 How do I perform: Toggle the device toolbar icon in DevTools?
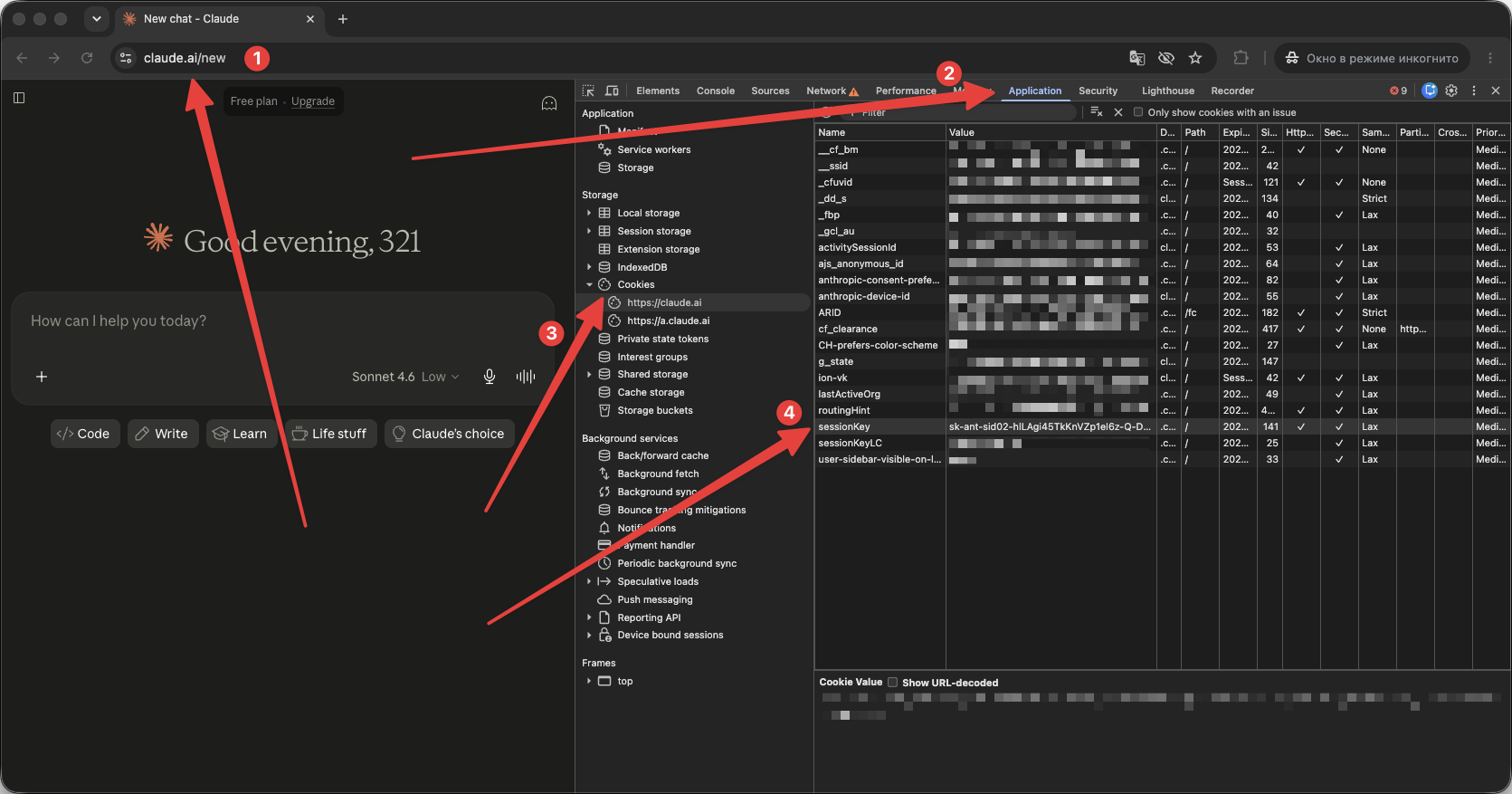point(612,91)
